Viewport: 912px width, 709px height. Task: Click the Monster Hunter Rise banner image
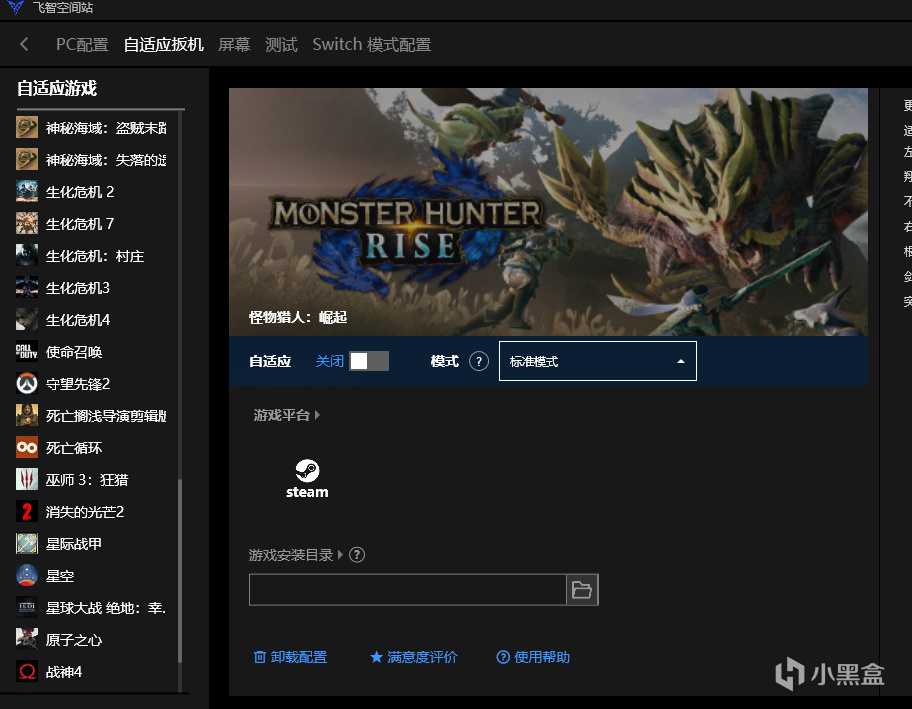pos(548,212)
